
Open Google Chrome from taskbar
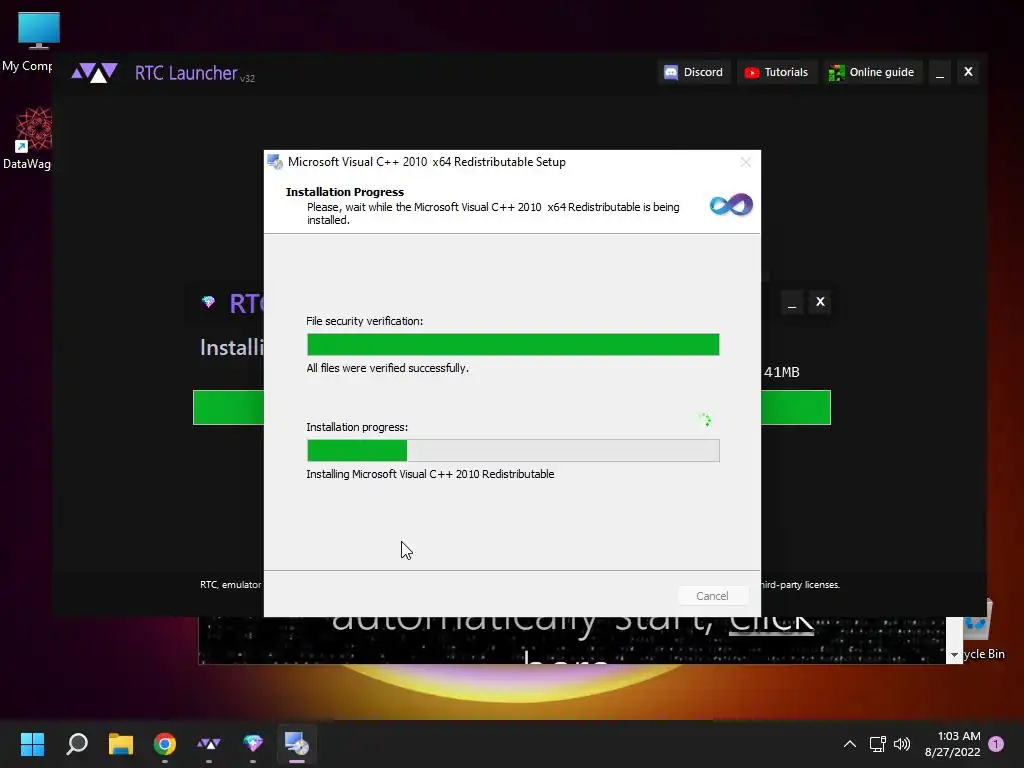pyautogui.click(x=165, y=743)
